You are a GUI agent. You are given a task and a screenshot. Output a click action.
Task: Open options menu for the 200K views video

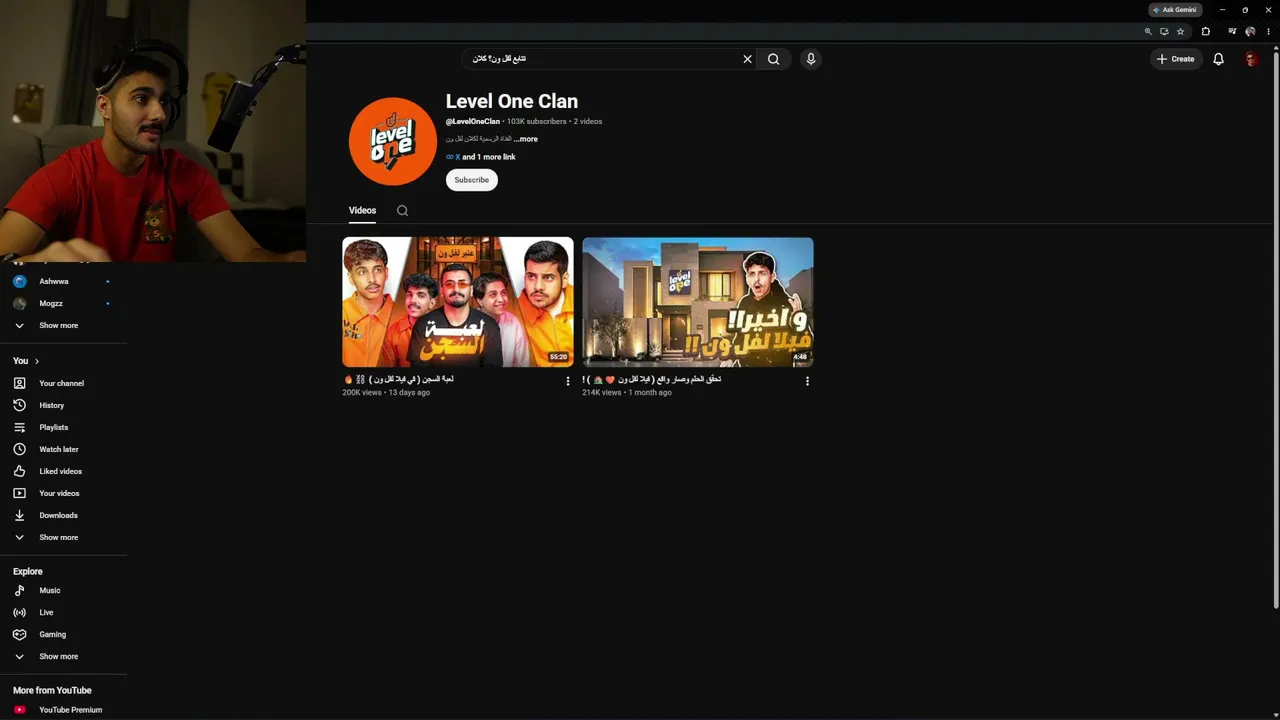click(568, 381)
